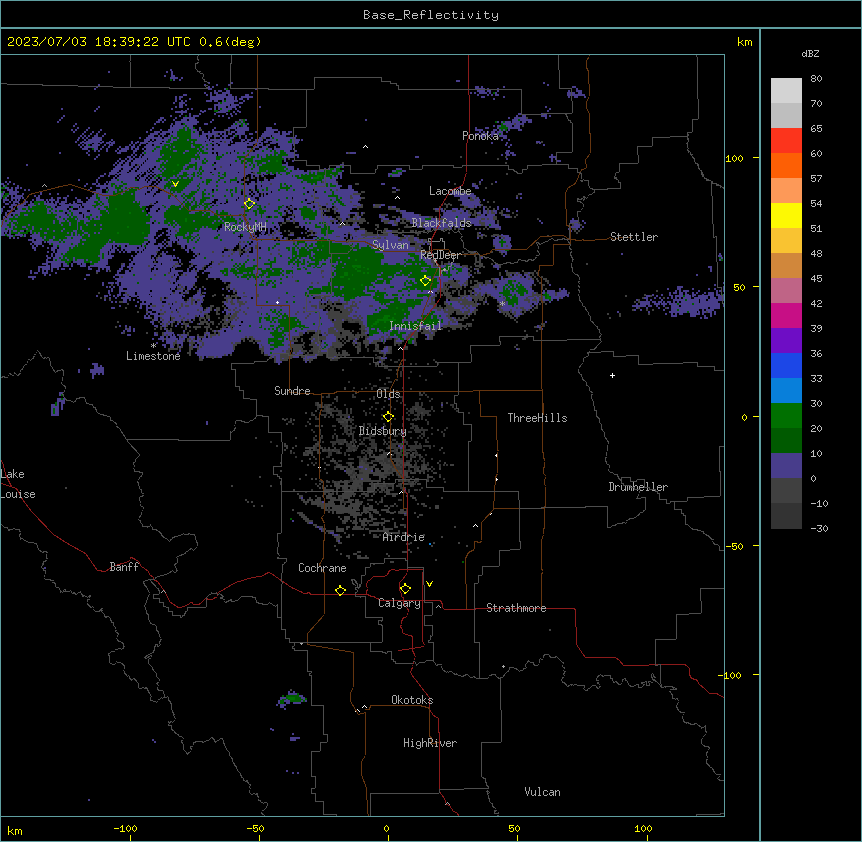Click the Vulcan town label

542,792
